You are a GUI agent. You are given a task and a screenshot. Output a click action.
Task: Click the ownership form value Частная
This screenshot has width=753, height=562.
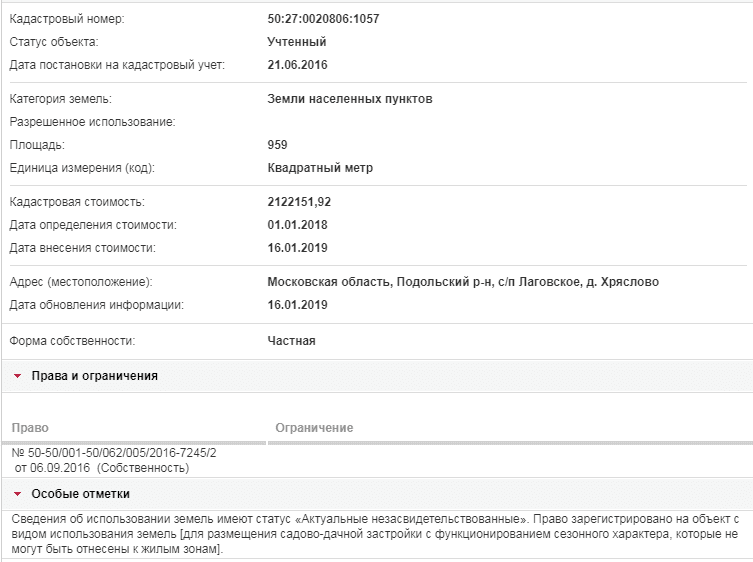pyautogui.click(x=291, y=341)
